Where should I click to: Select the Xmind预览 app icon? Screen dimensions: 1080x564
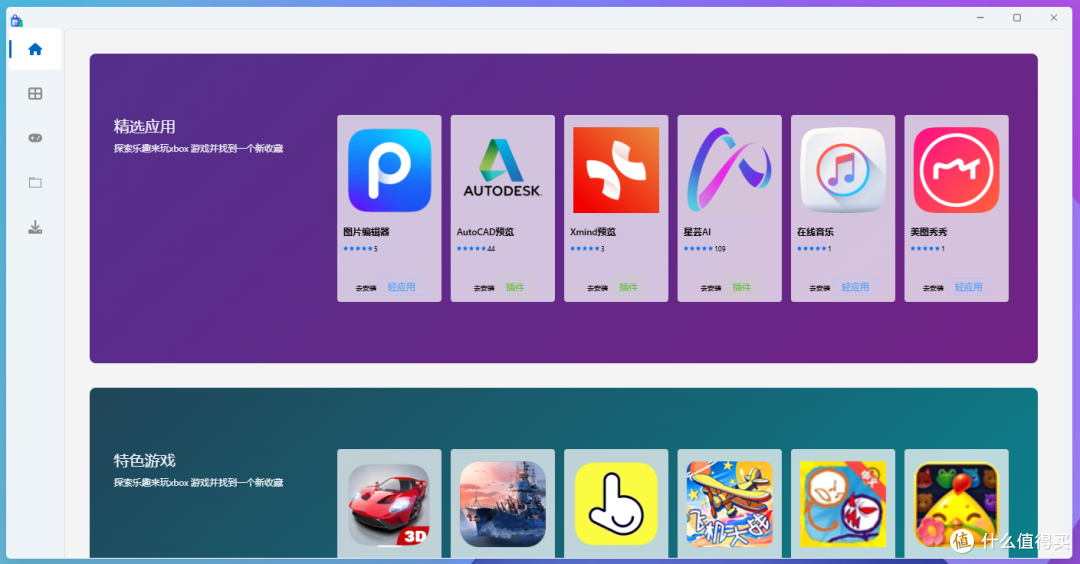616,170
